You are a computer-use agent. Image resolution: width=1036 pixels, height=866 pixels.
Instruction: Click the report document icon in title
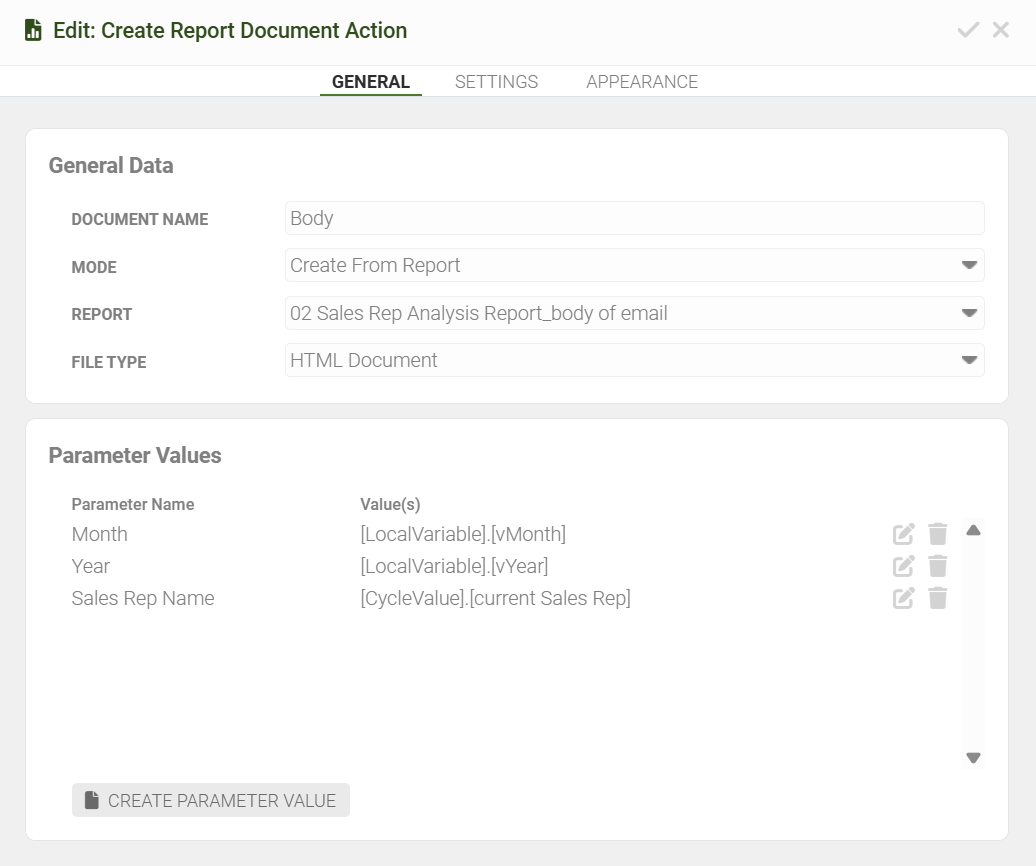point(34,31)
